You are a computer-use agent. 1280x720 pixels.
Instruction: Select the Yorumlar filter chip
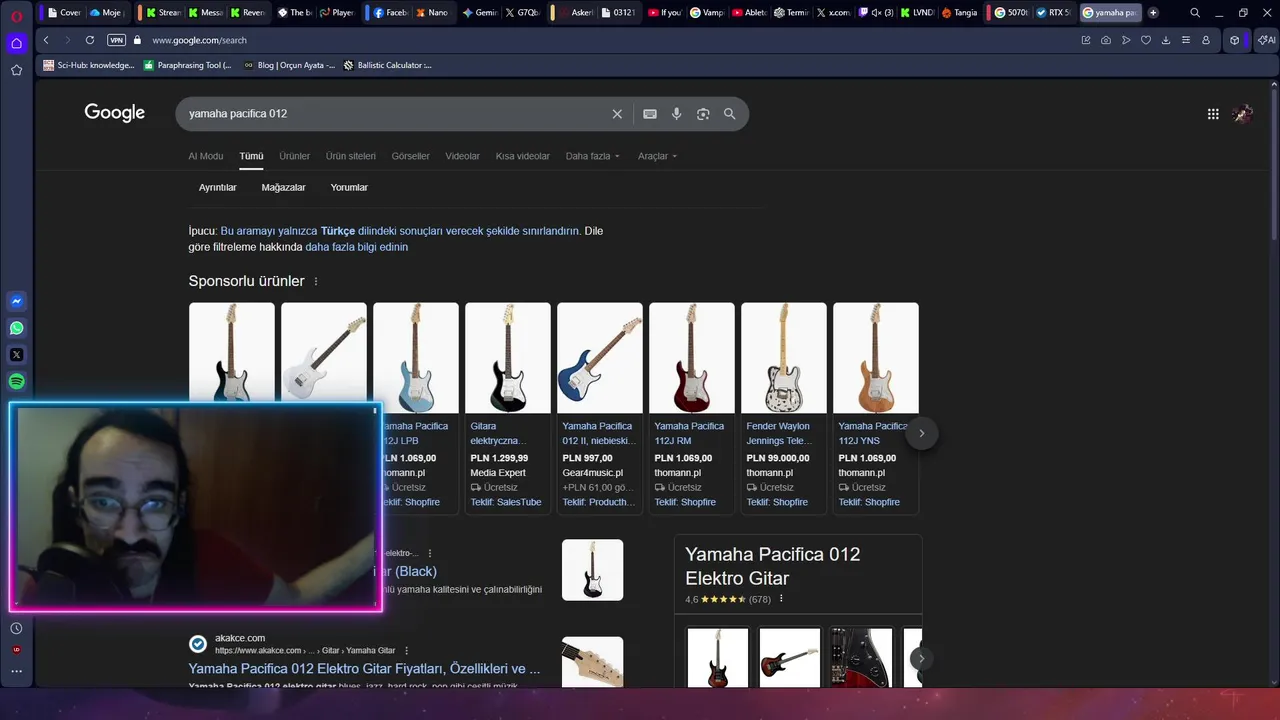(x=349, y=187)
